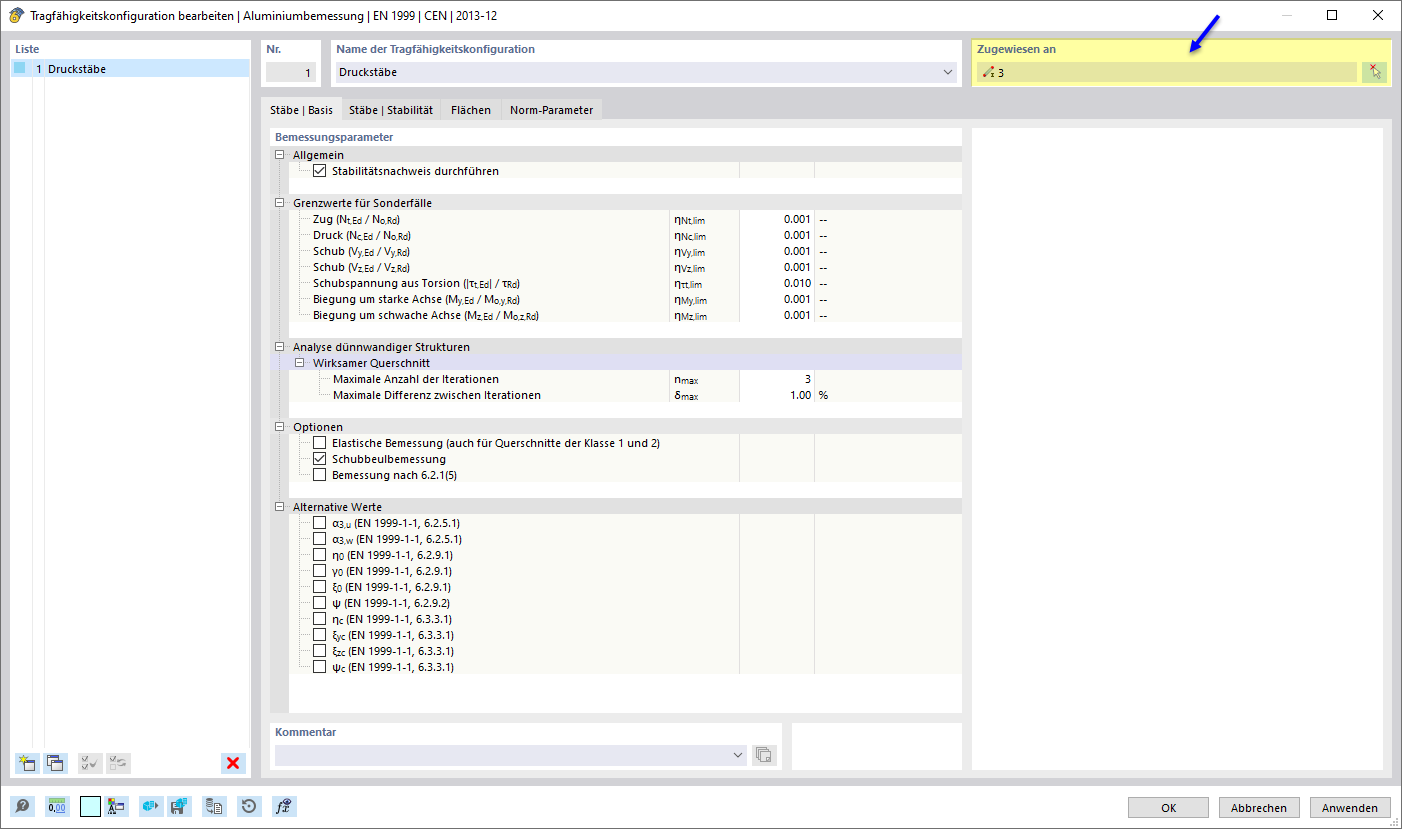Open the help tool

point(22,806)
